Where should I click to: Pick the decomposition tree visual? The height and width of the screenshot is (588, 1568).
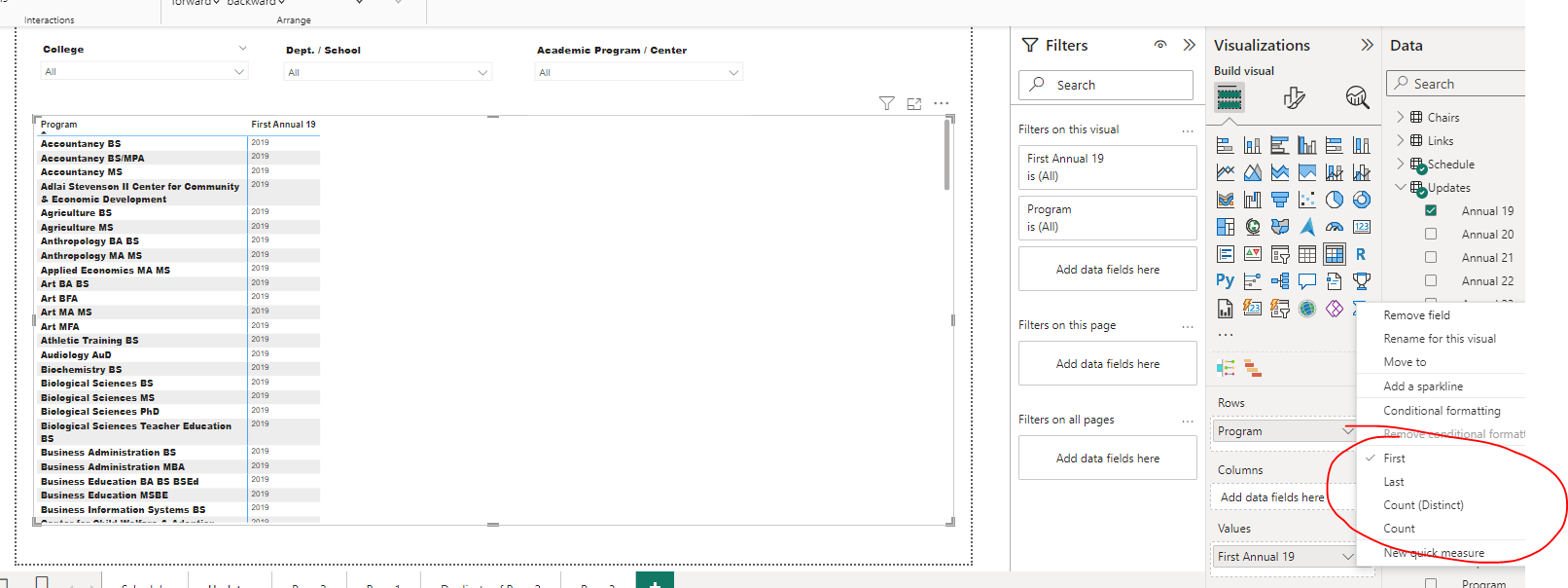(x=1280, y=281)
